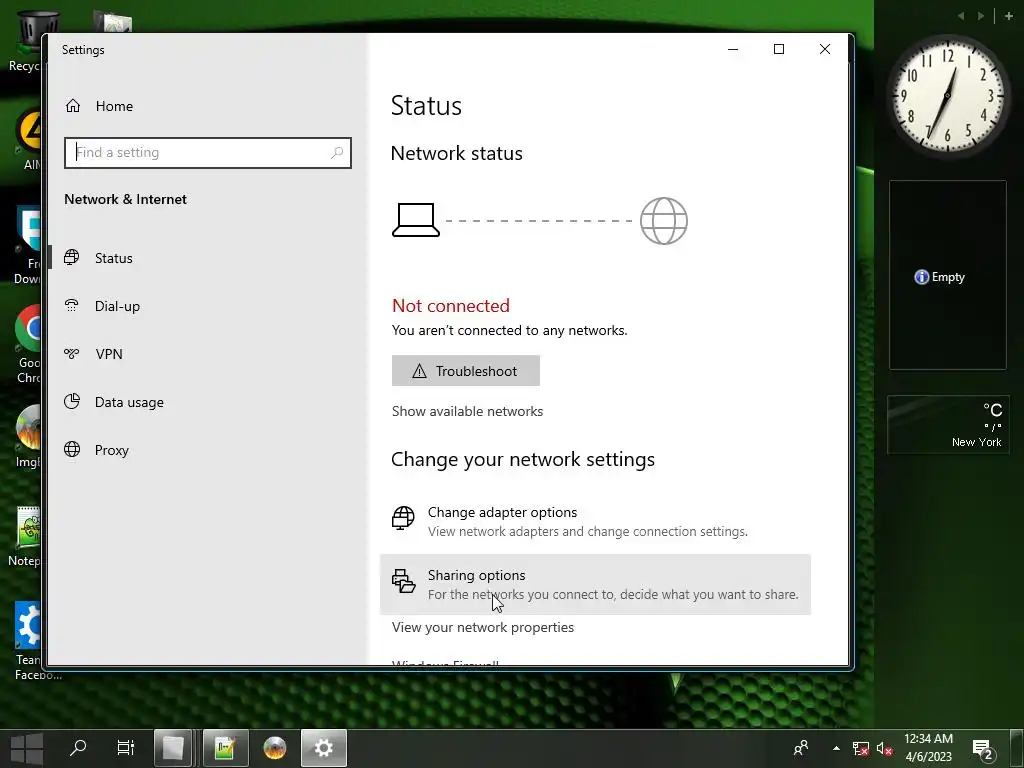The height and width of the screenshot is (768, 1024).
Task: Click the Not connected status text
Action: [451, 306]
